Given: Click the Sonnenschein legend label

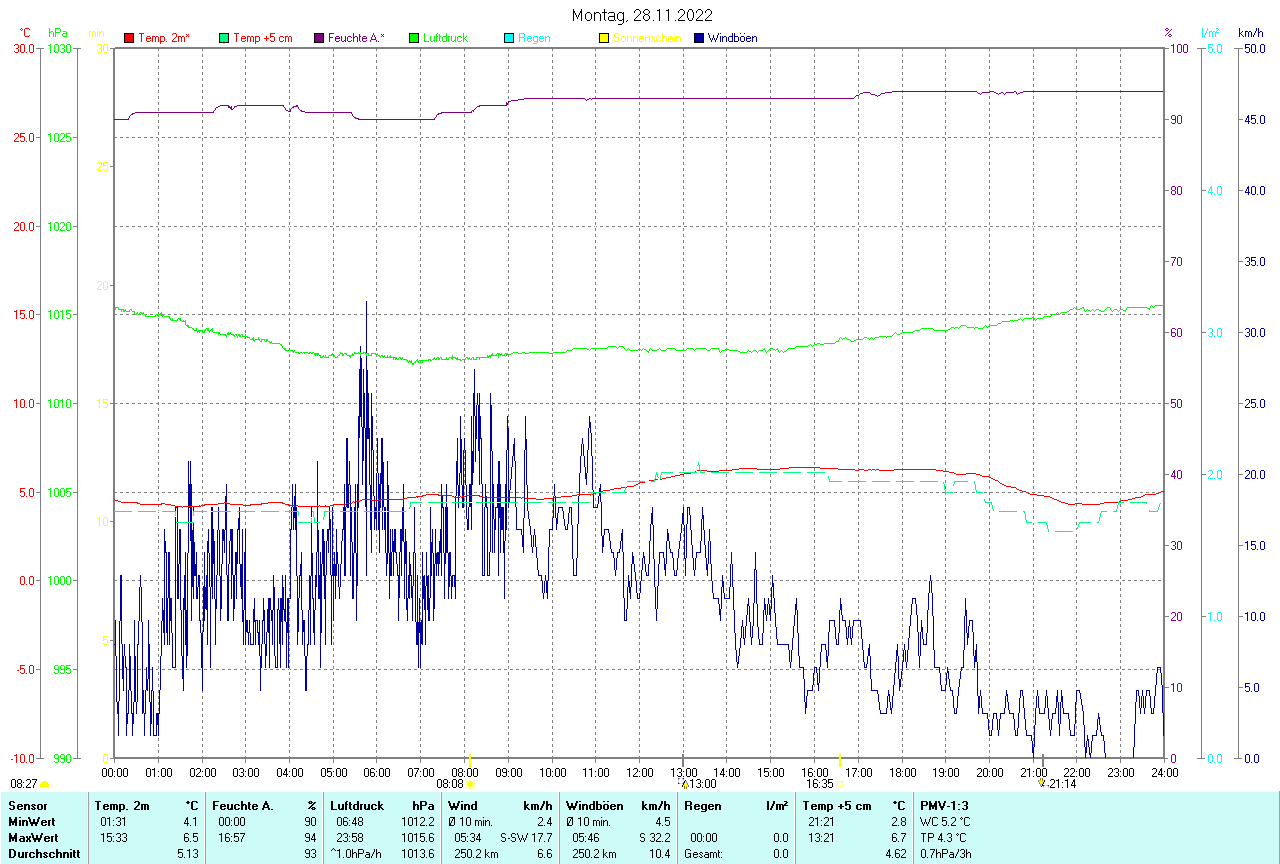Looking at the screenshot, I should [647, 38].
